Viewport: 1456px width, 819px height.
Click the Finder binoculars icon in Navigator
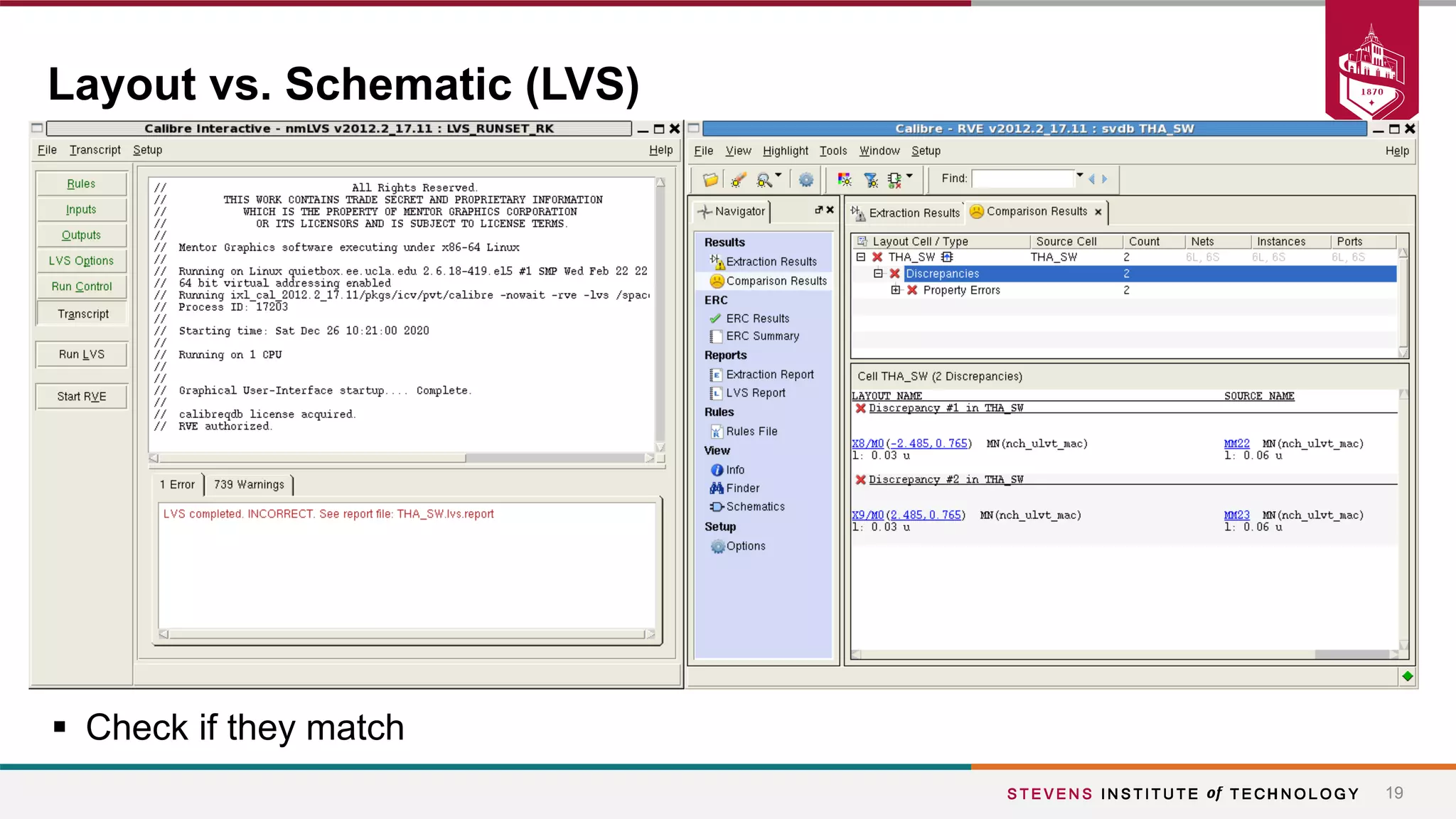coord(717,488)
